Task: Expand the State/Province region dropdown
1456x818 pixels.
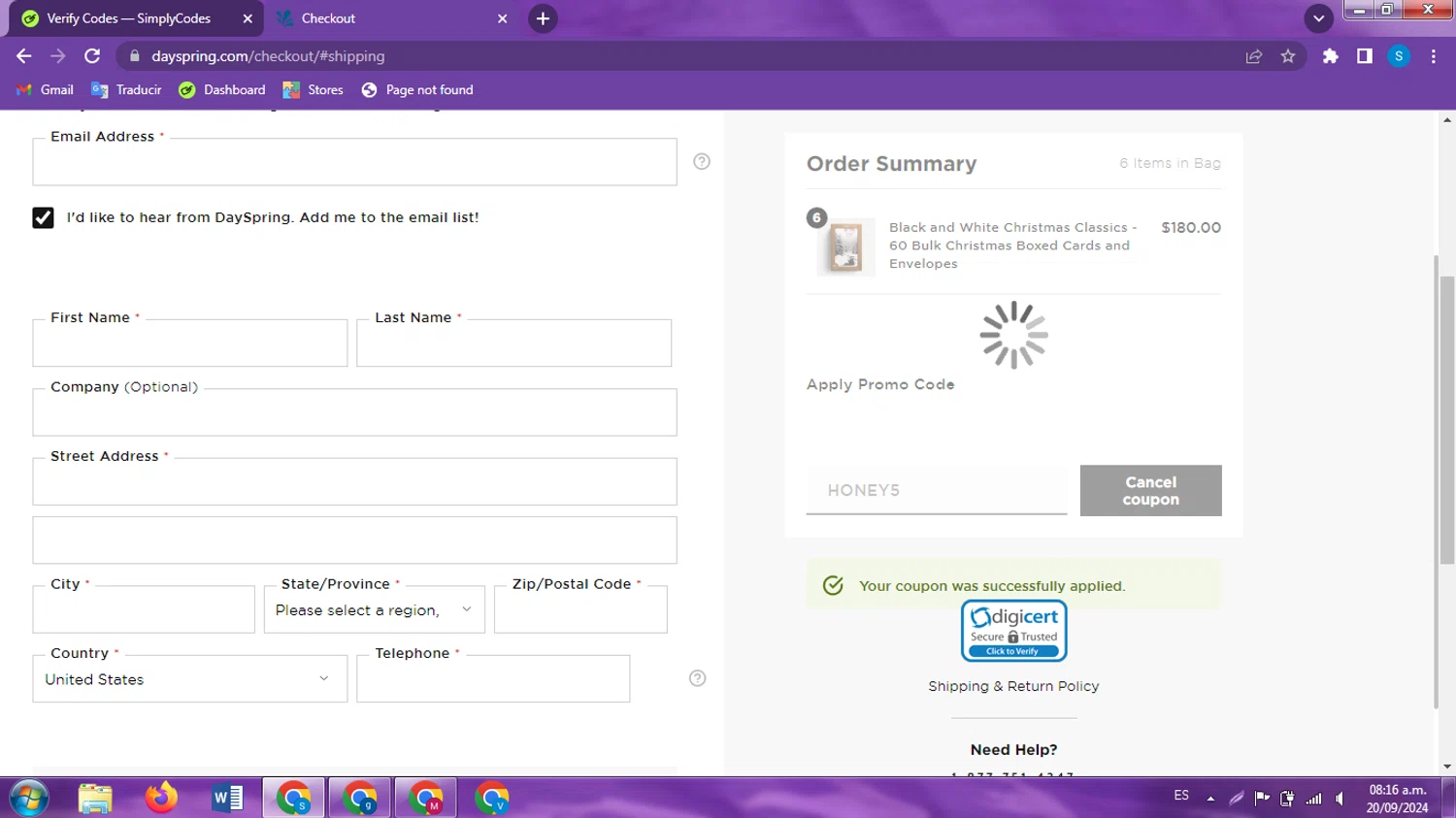Action: [x=375, y=609]
